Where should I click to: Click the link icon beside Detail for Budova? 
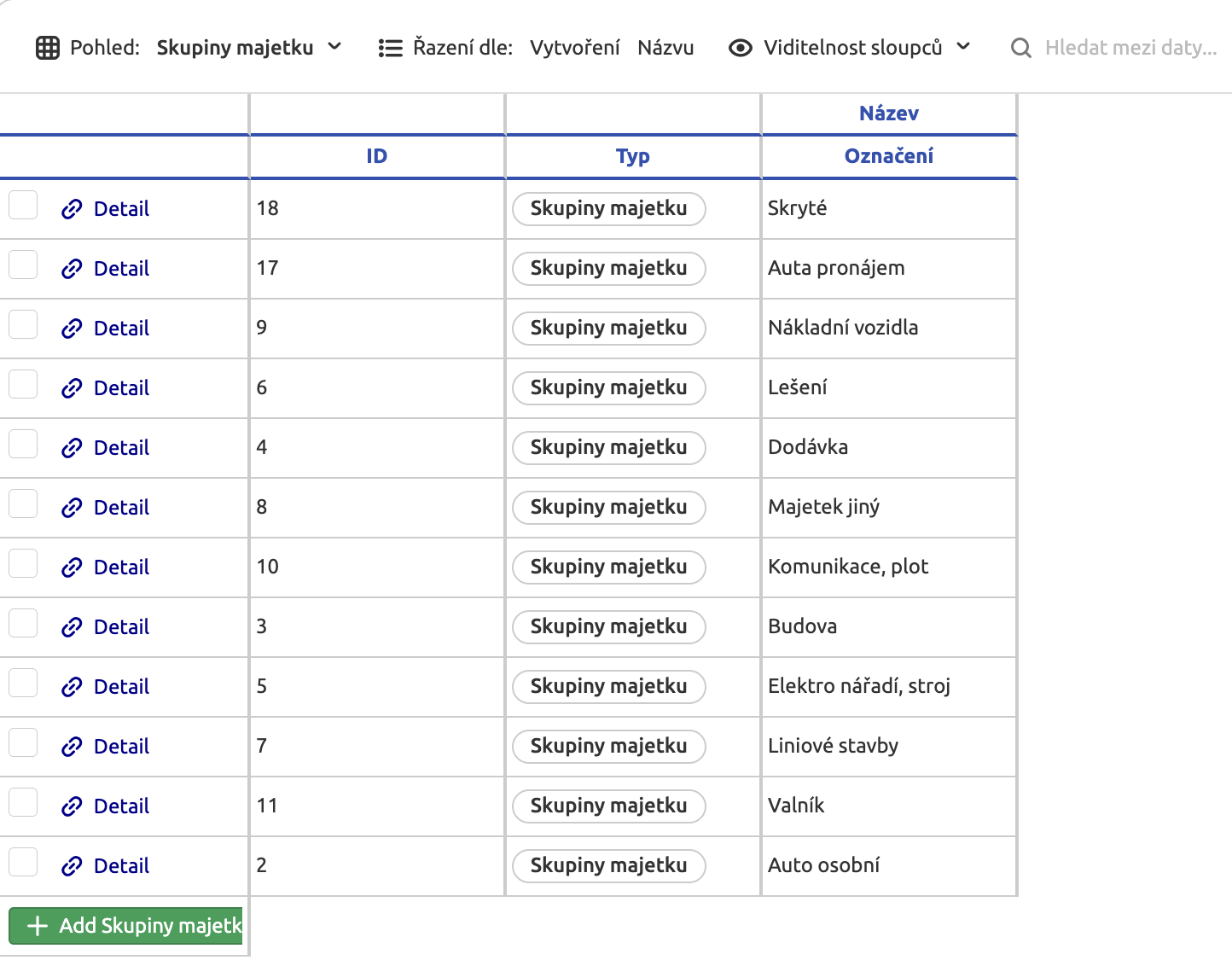tap(72, 626)
